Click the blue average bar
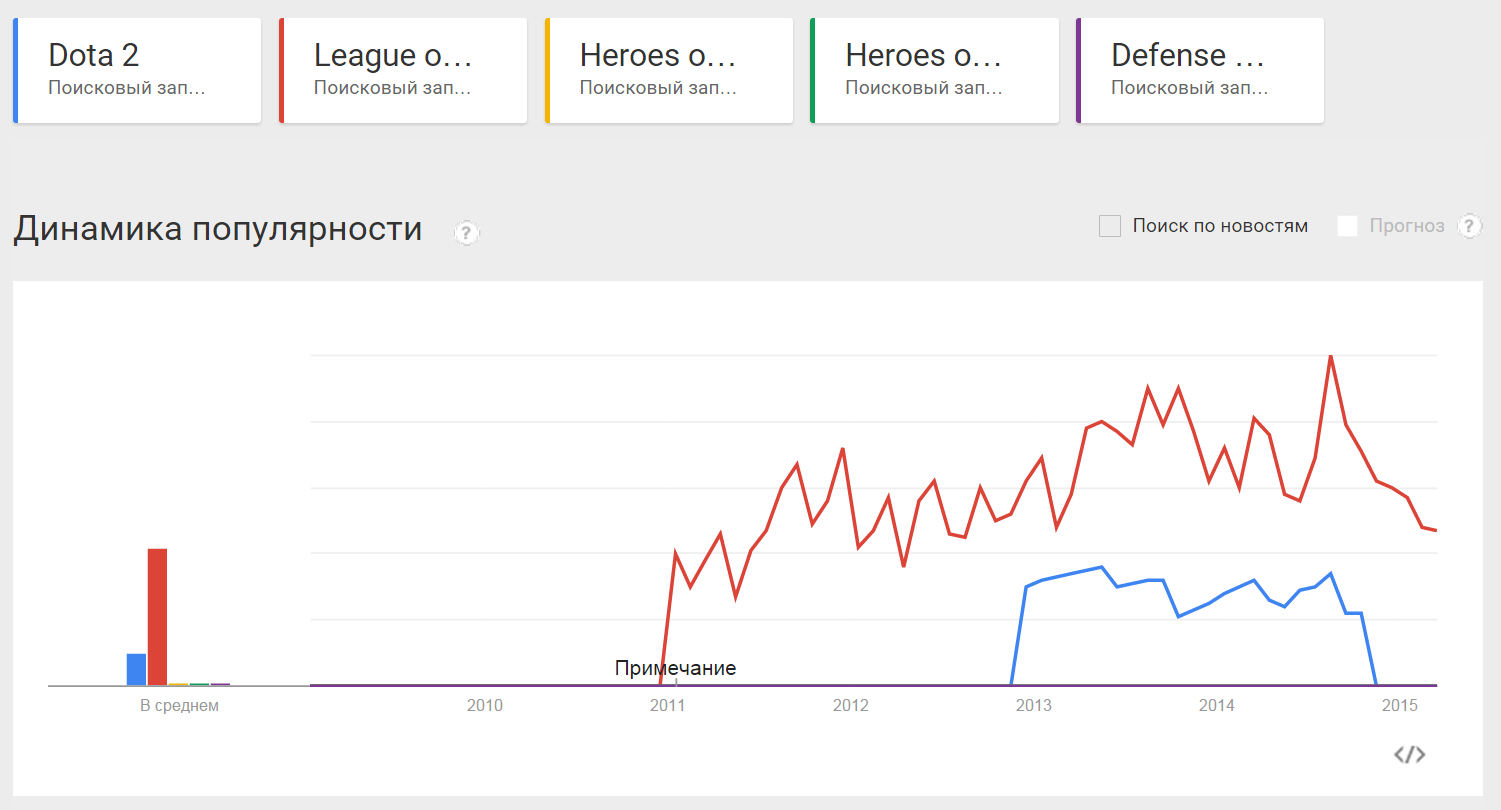The height and width of the screenshot is (810, 1501). coord(136,670)
